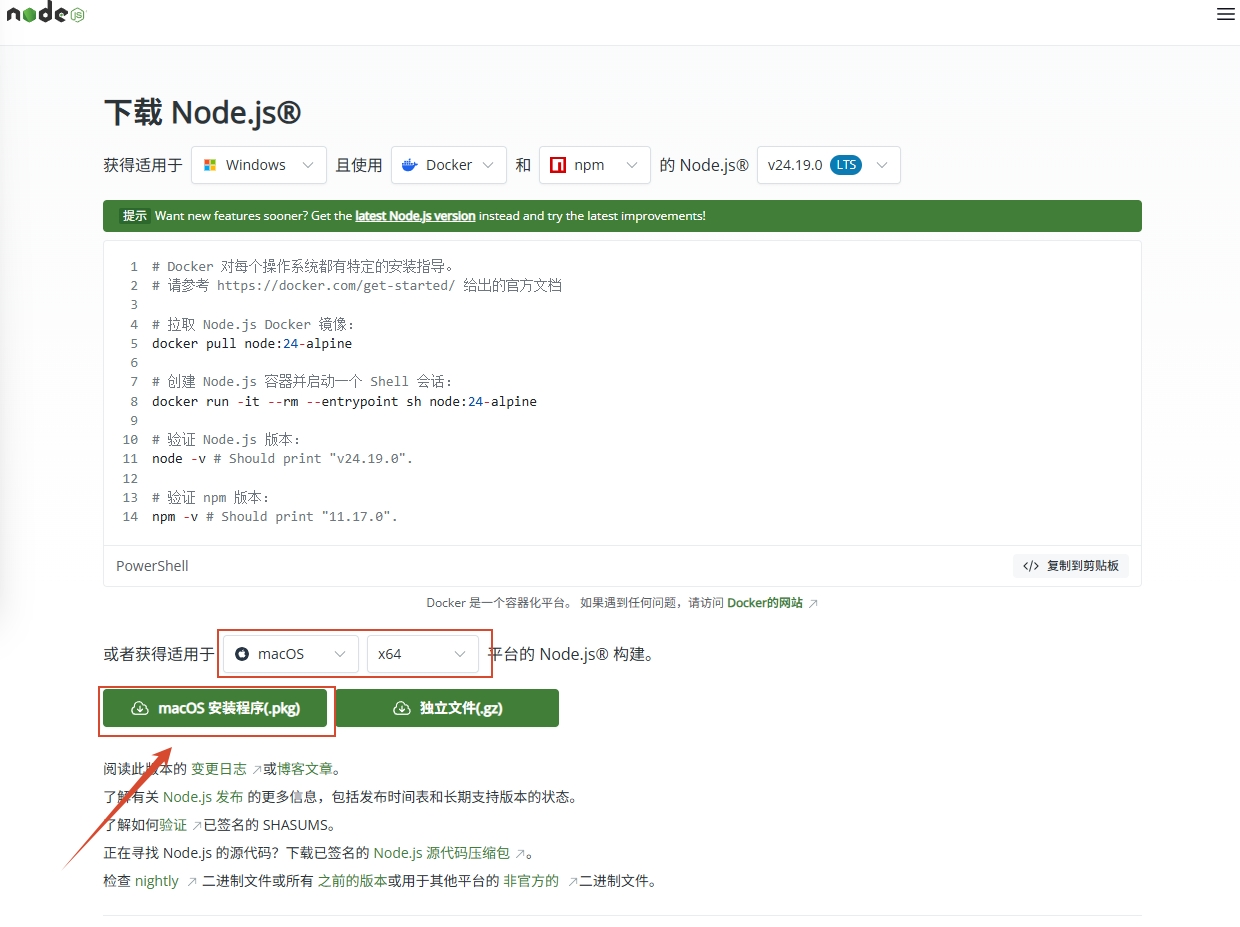Click the '# 拉取 Node.js Docker 镜像:' comment
This screenshot has width=1240, height=927.
pos(253,324)
